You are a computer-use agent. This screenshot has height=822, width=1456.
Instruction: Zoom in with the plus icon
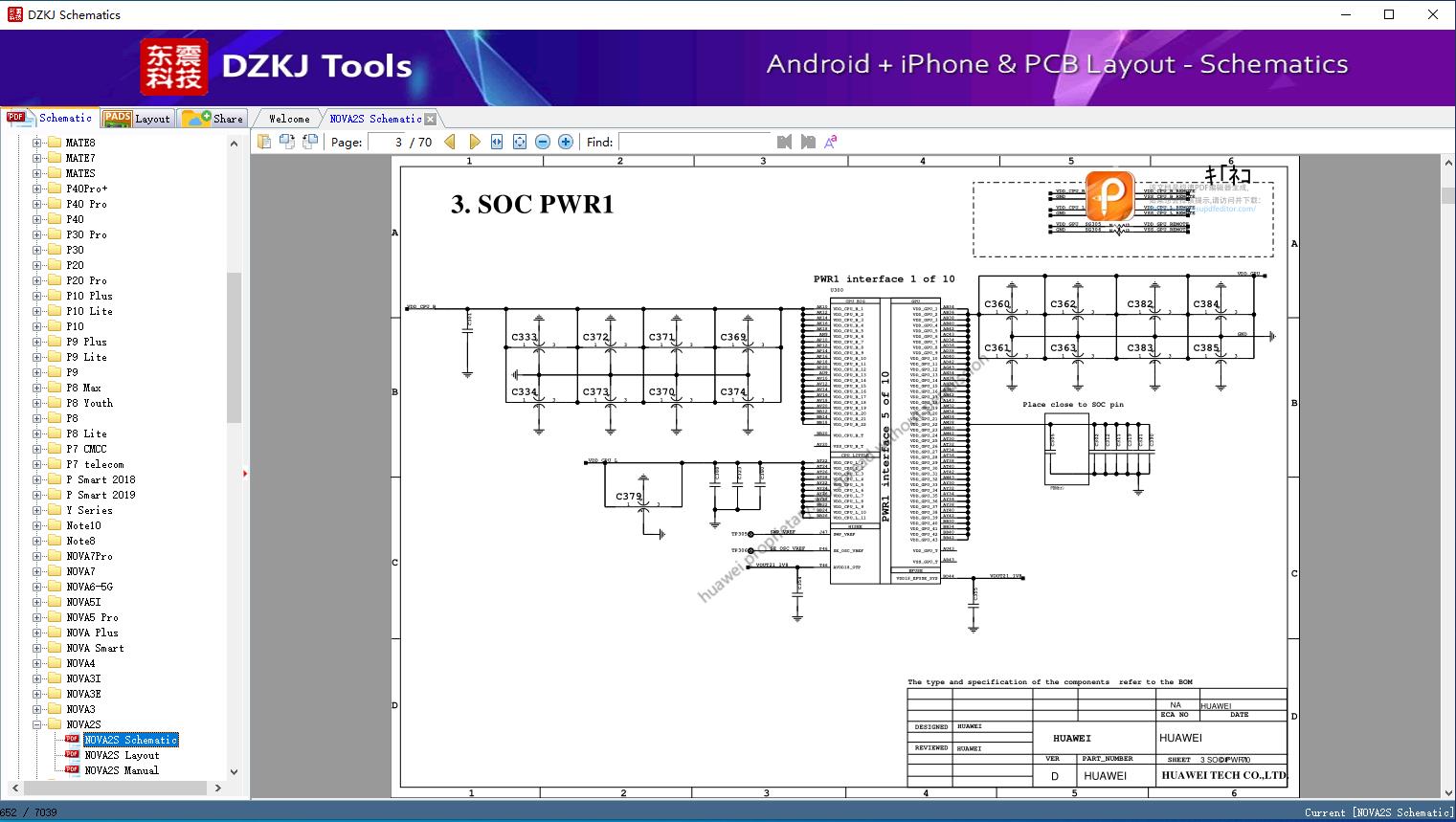pos(566,142)
